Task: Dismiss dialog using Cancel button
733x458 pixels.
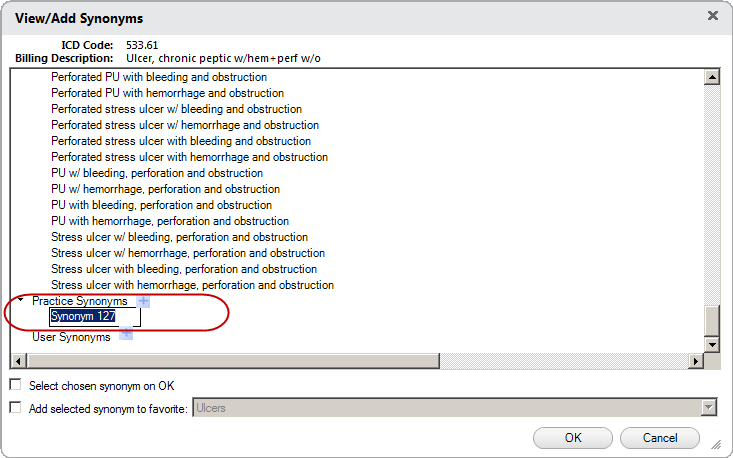Action: click(660, 438)
